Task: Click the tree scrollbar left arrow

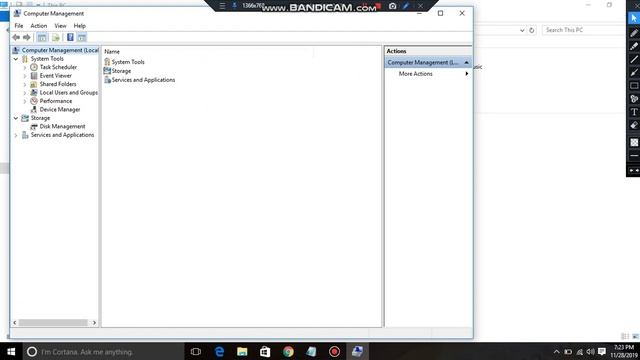Action: pos(15,323)
